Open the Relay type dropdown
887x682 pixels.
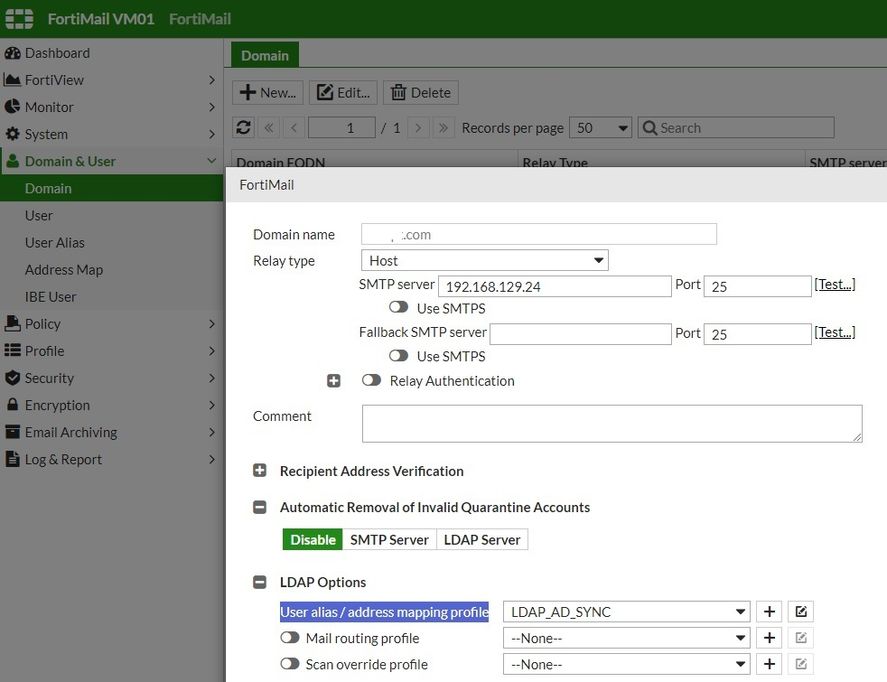[x=484, y=261]
